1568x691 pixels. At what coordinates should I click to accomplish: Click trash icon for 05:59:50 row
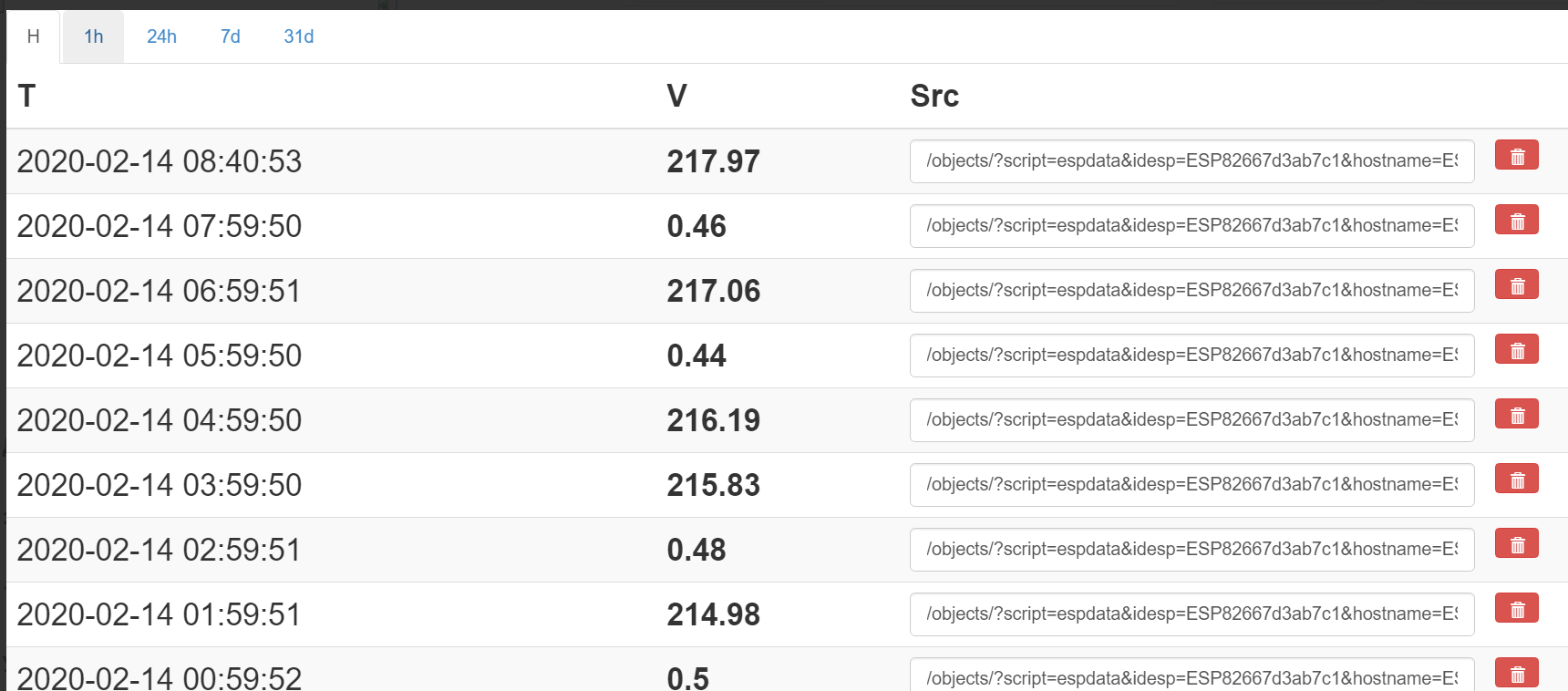tap(1516, 350)
